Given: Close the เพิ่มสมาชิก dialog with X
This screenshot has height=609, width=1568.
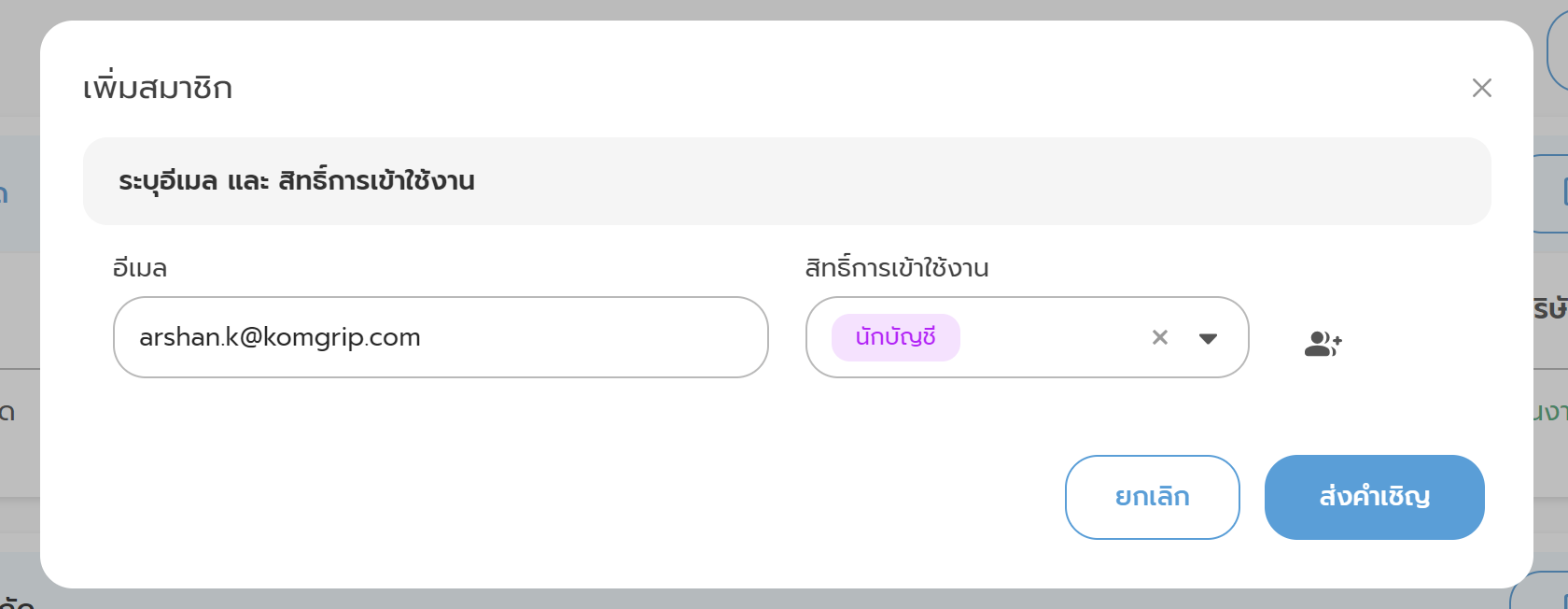Looking at the screenshot, I should [x=1481, y=88].
